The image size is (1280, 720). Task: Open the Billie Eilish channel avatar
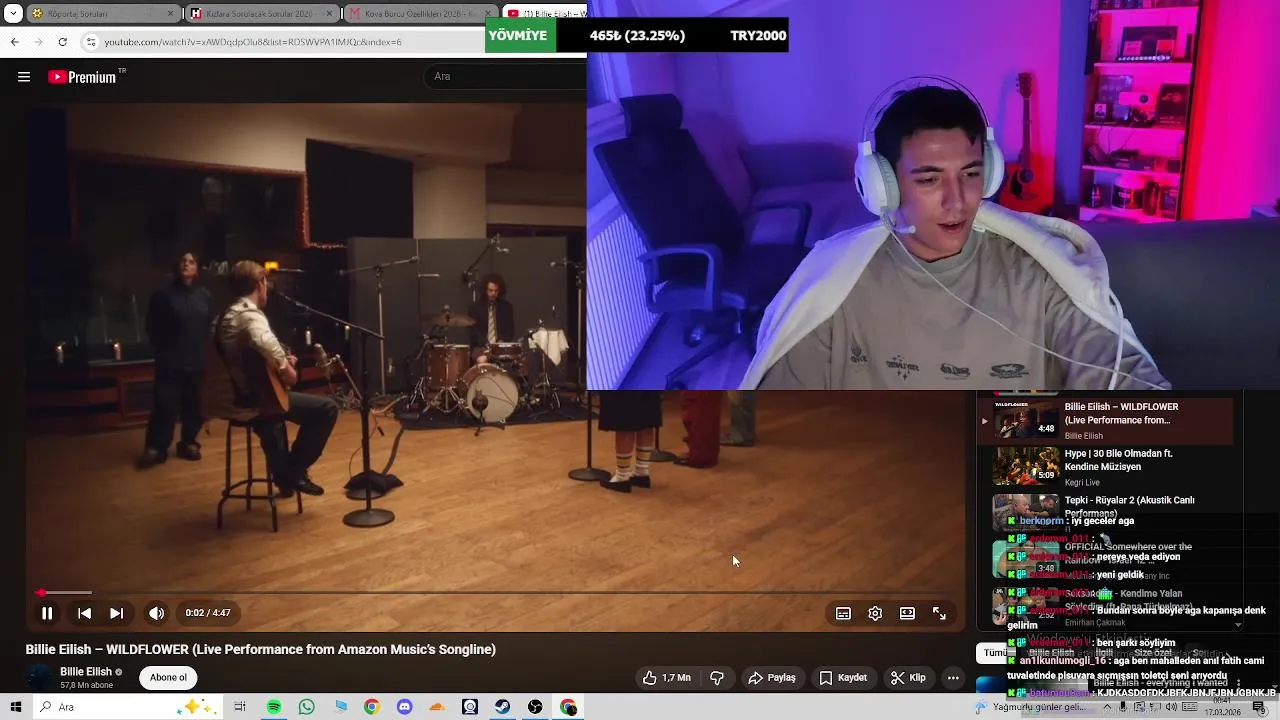tap(40, 677)
